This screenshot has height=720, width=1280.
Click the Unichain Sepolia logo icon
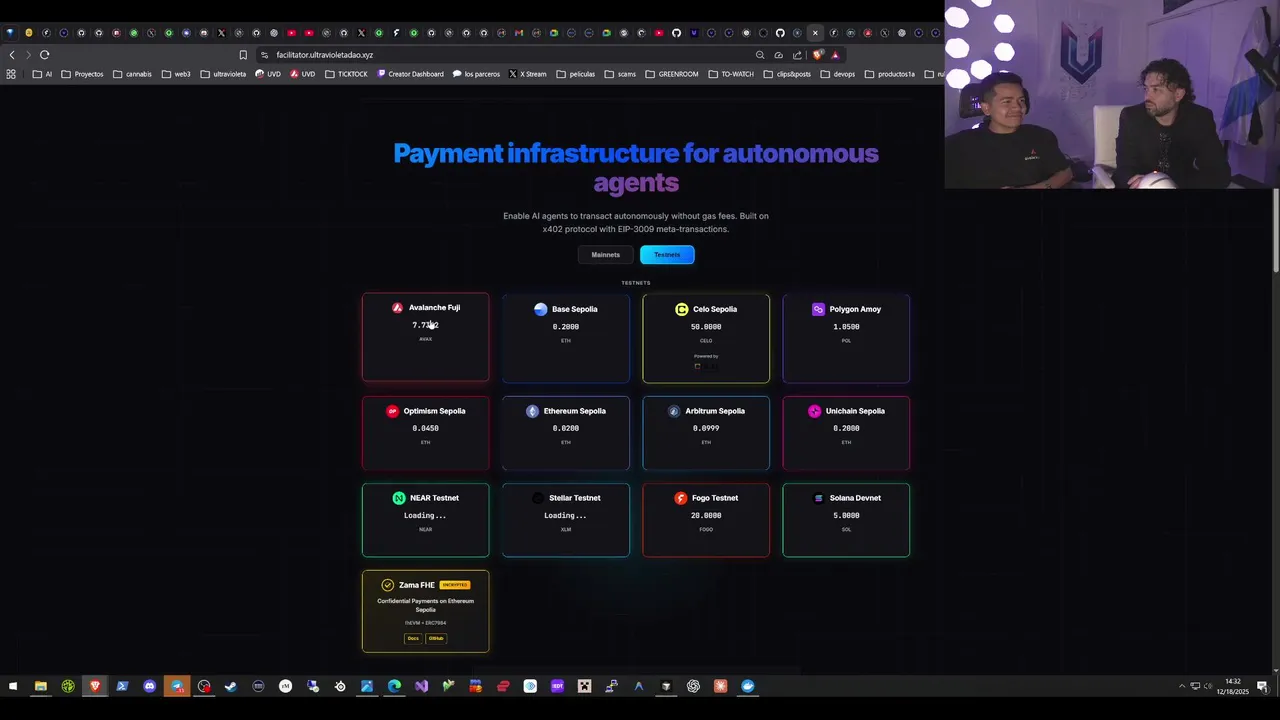tap(814, 411)
